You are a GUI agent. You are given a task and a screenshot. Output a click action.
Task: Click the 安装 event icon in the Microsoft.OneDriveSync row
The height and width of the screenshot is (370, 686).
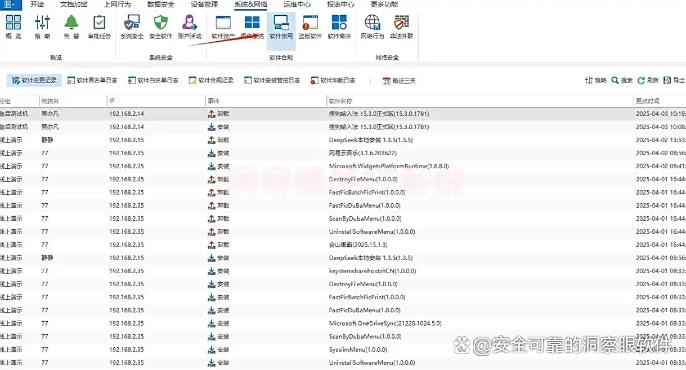click(x=212, y=324)
